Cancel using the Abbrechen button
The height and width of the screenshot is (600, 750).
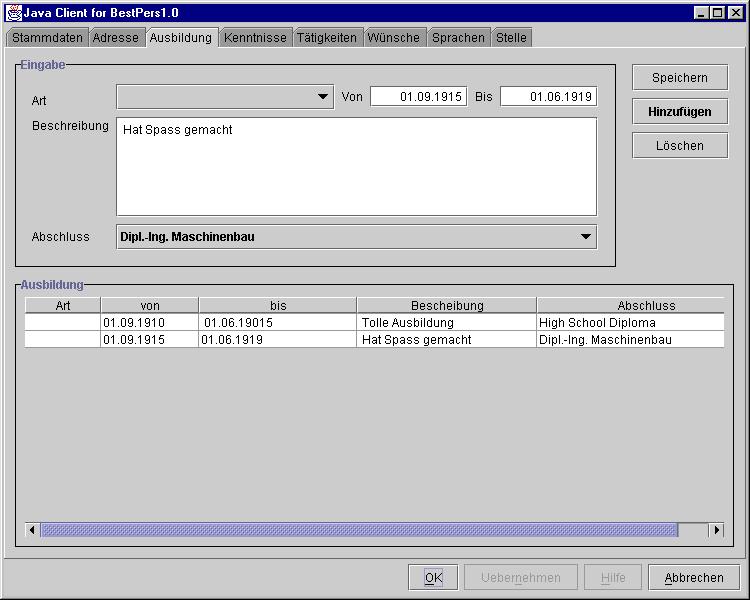(694, 577)
